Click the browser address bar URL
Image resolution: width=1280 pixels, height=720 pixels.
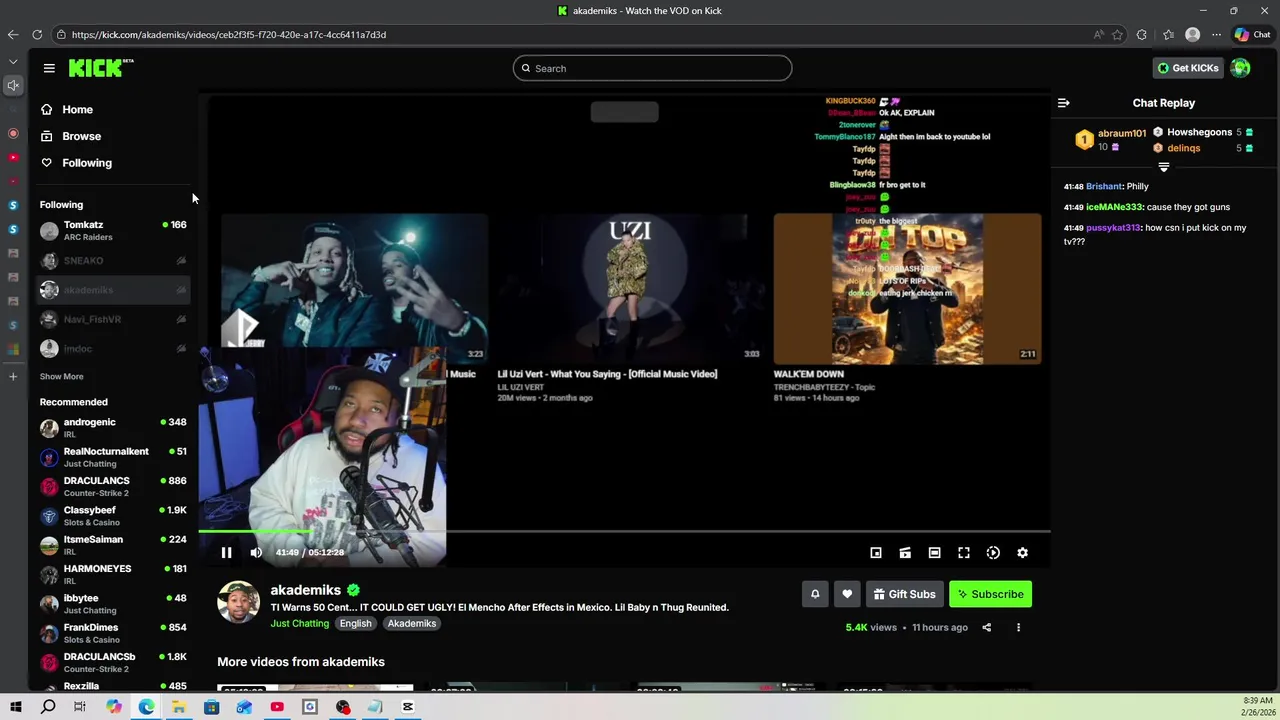point(229,34)
